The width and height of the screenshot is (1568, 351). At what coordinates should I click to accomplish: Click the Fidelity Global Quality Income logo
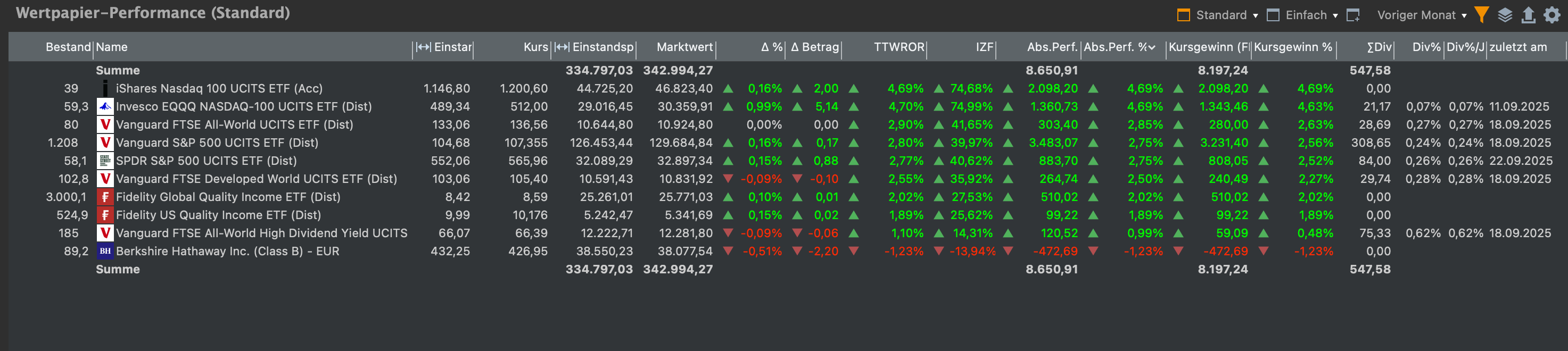click(x=105, y=197)
